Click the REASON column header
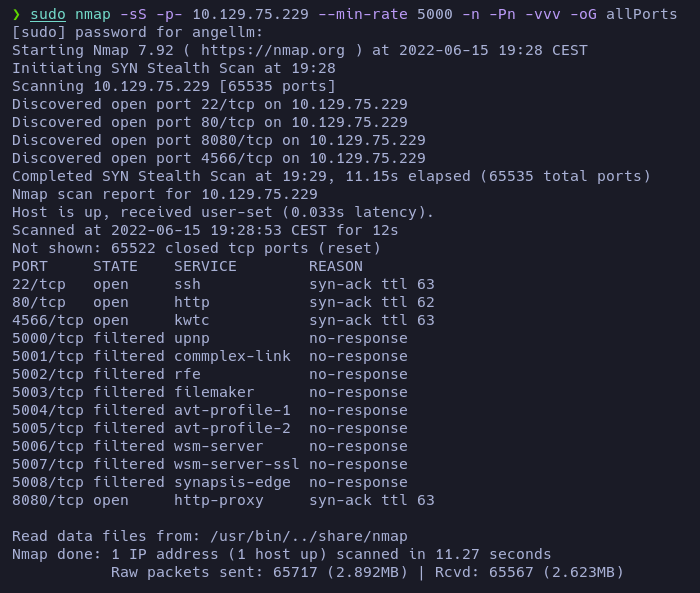The width and height of the screenshot is (700, 593). tap(336, 266)
